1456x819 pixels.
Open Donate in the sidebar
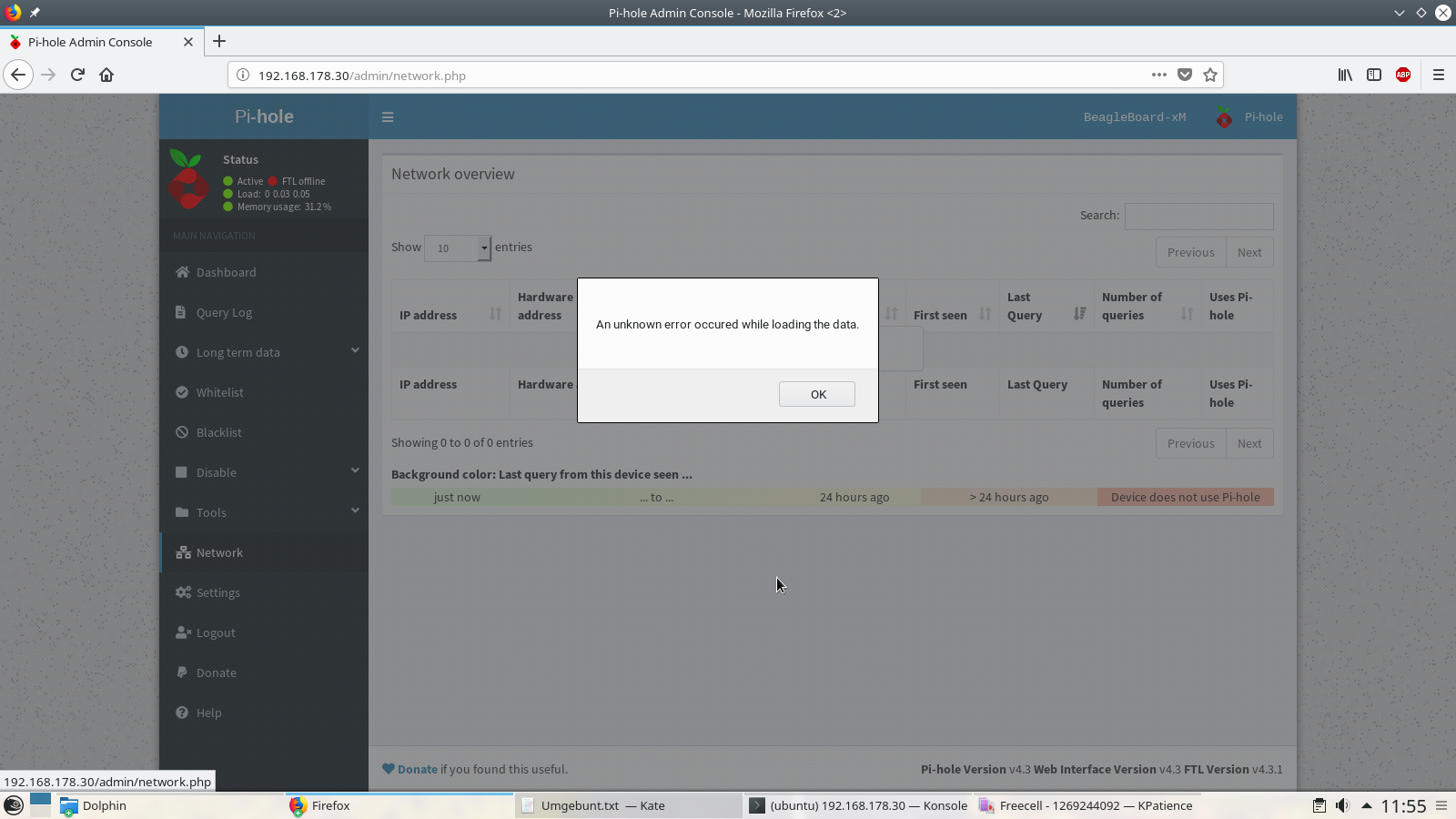[x=264, y=672]
